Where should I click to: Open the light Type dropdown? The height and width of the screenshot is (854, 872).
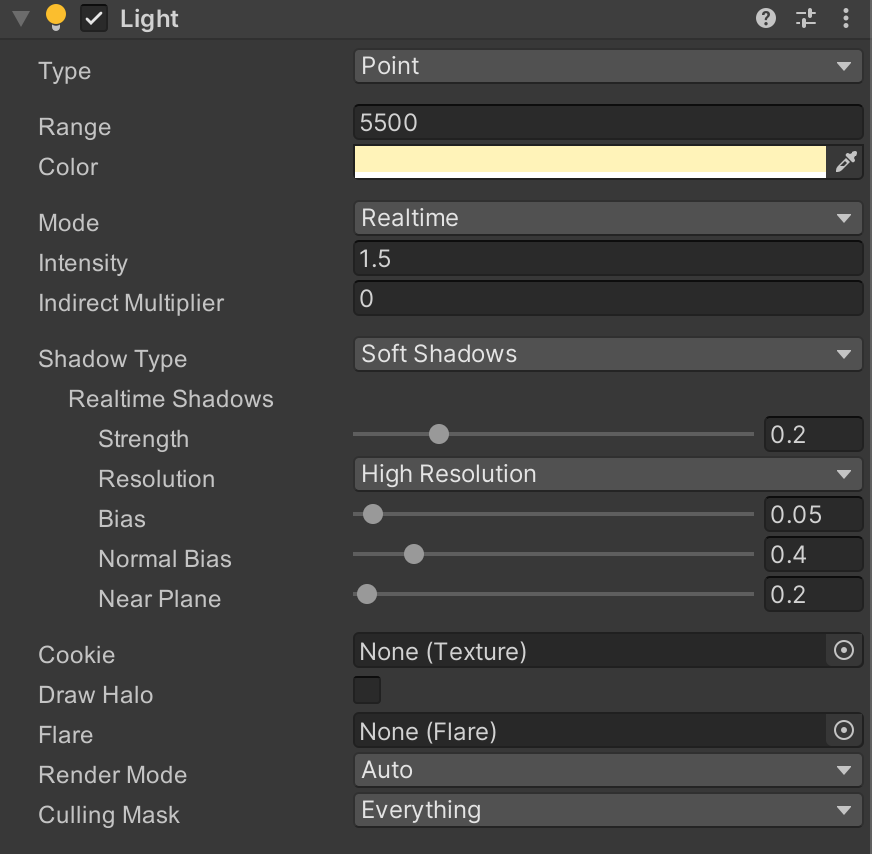pos(607,66)
